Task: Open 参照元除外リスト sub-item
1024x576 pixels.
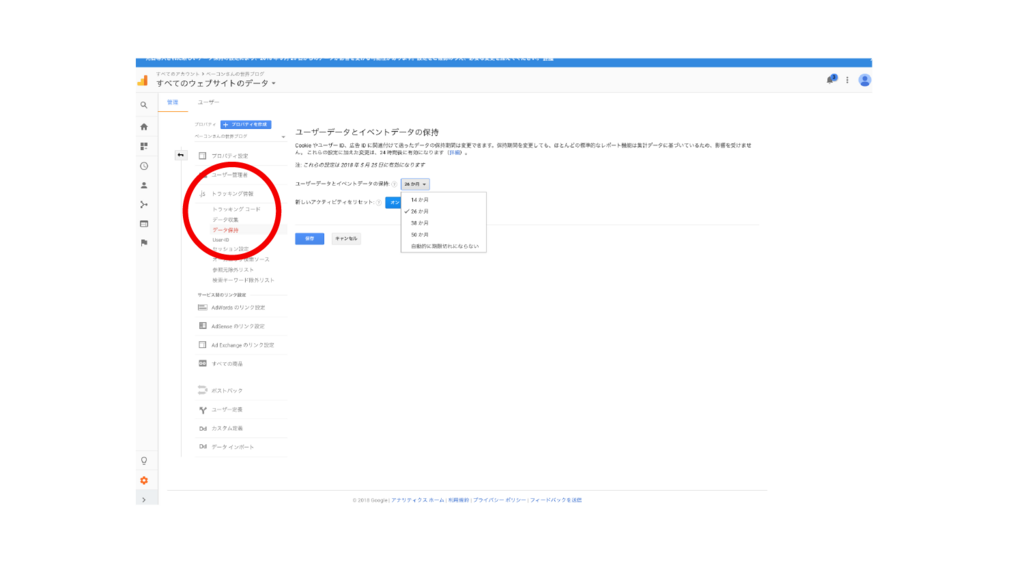Action: pos(232,270)
